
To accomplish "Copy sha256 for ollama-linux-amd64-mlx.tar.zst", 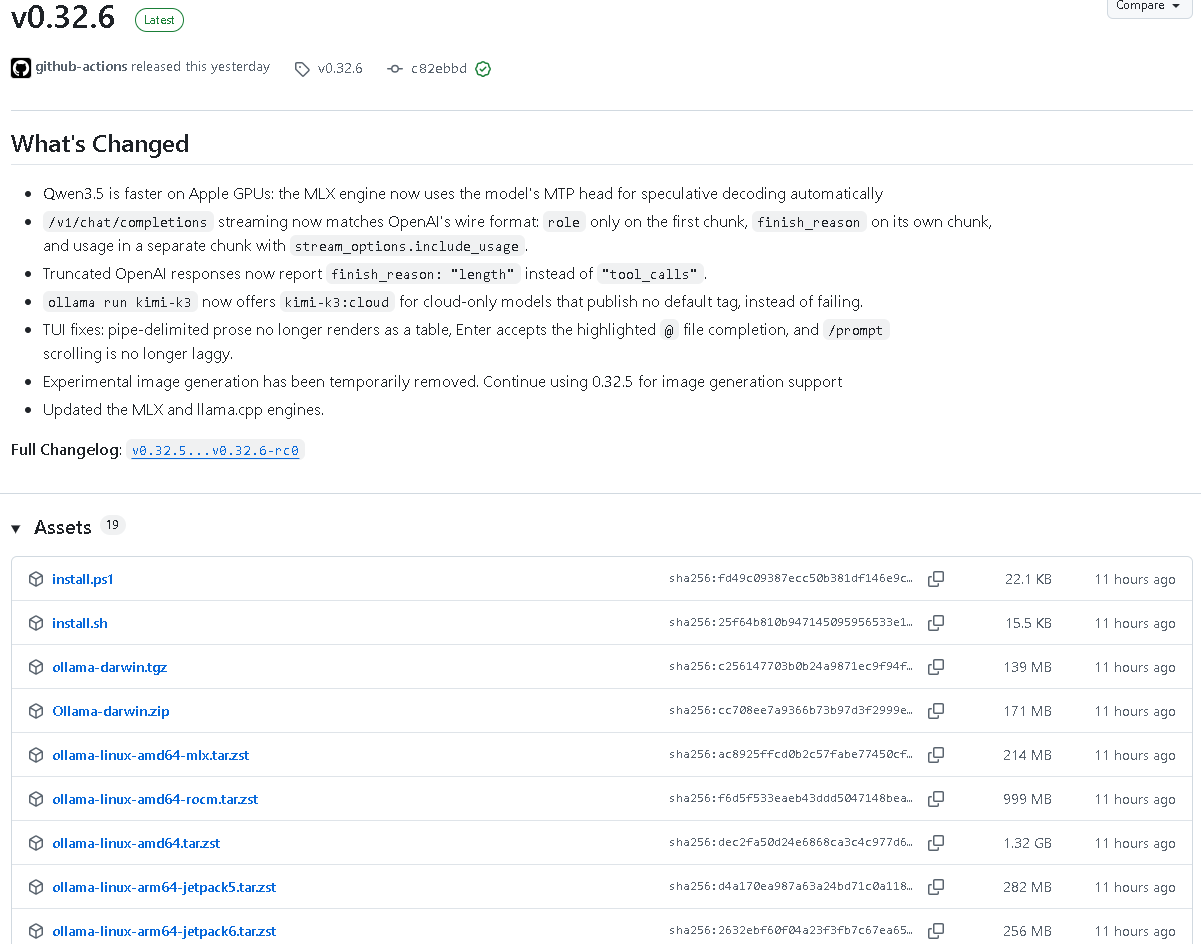I will click(x=936, y=755).
